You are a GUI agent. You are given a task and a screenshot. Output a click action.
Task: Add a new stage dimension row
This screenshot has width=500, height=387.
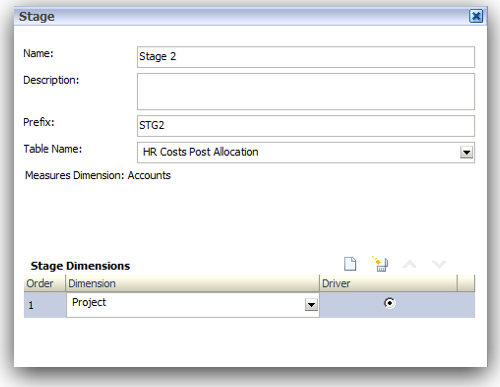[x=350, y=264]
